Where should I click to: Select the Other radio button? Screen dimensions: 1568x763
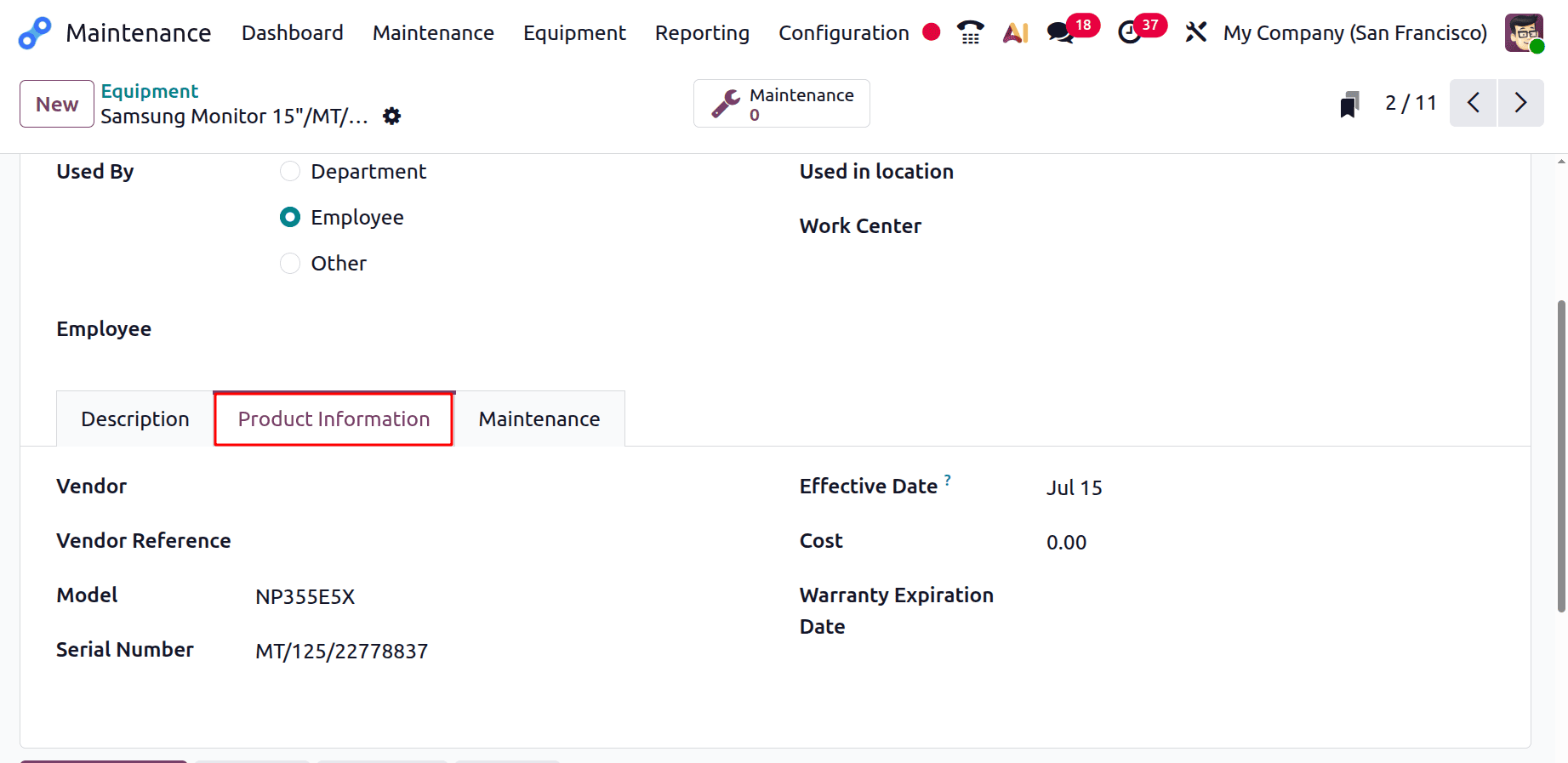pos(290,263)
